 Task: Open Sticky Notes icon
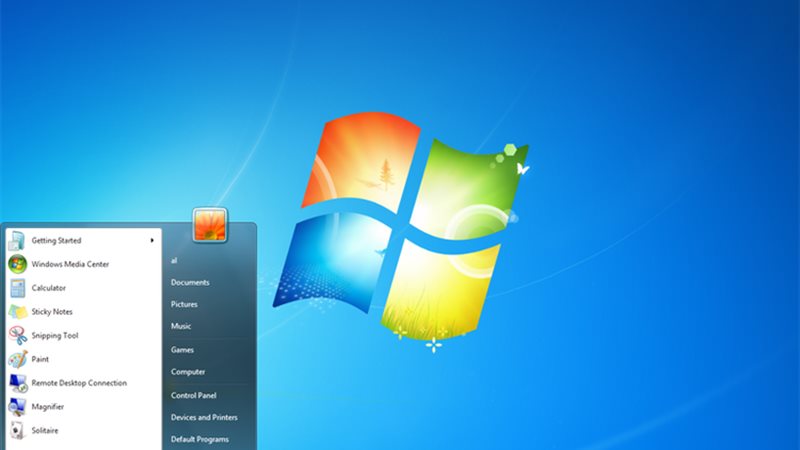click(x=17, y=312)
